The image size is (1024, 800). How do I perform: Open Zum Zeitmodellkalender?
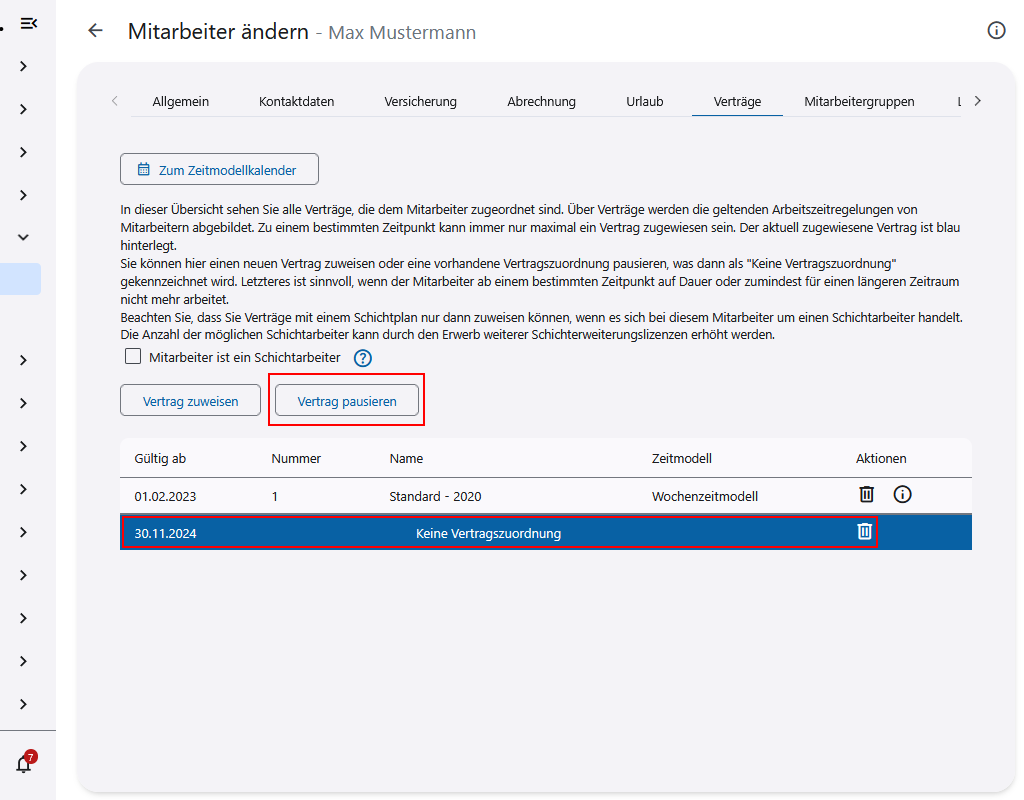click(x=219, y=170)
